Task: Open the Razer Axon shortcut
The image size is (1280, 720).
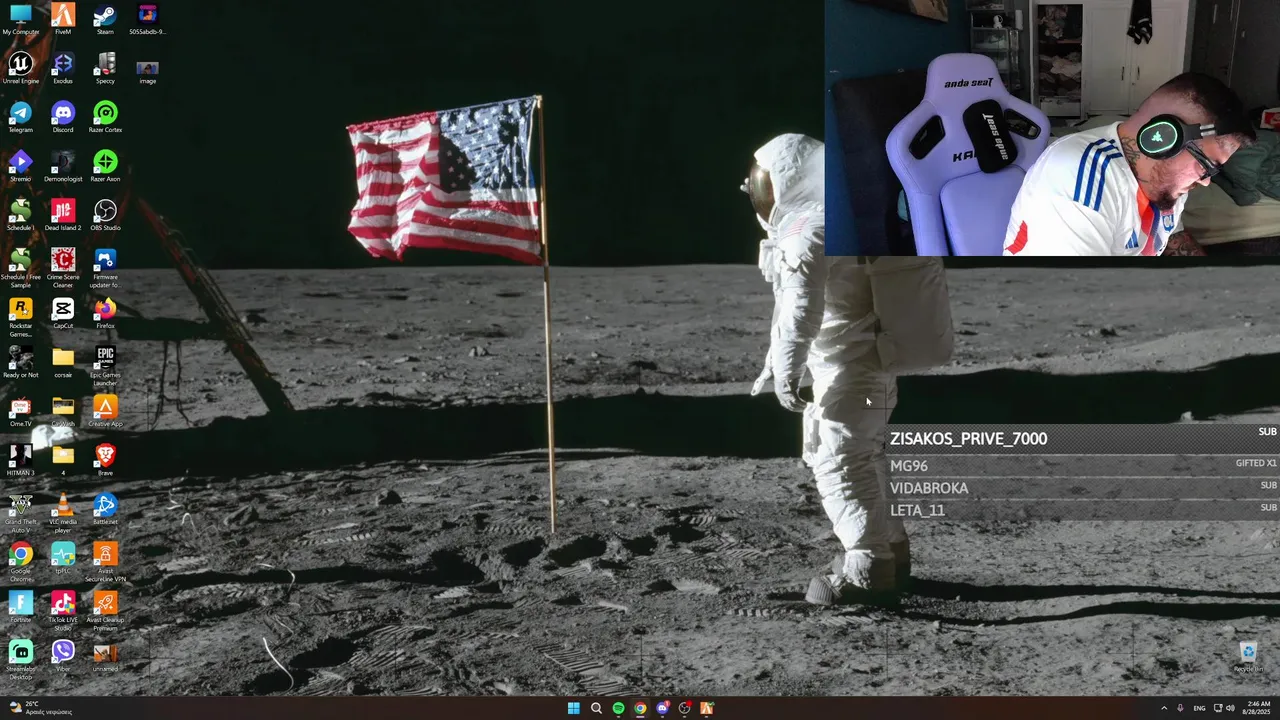Action: point(105,166)
